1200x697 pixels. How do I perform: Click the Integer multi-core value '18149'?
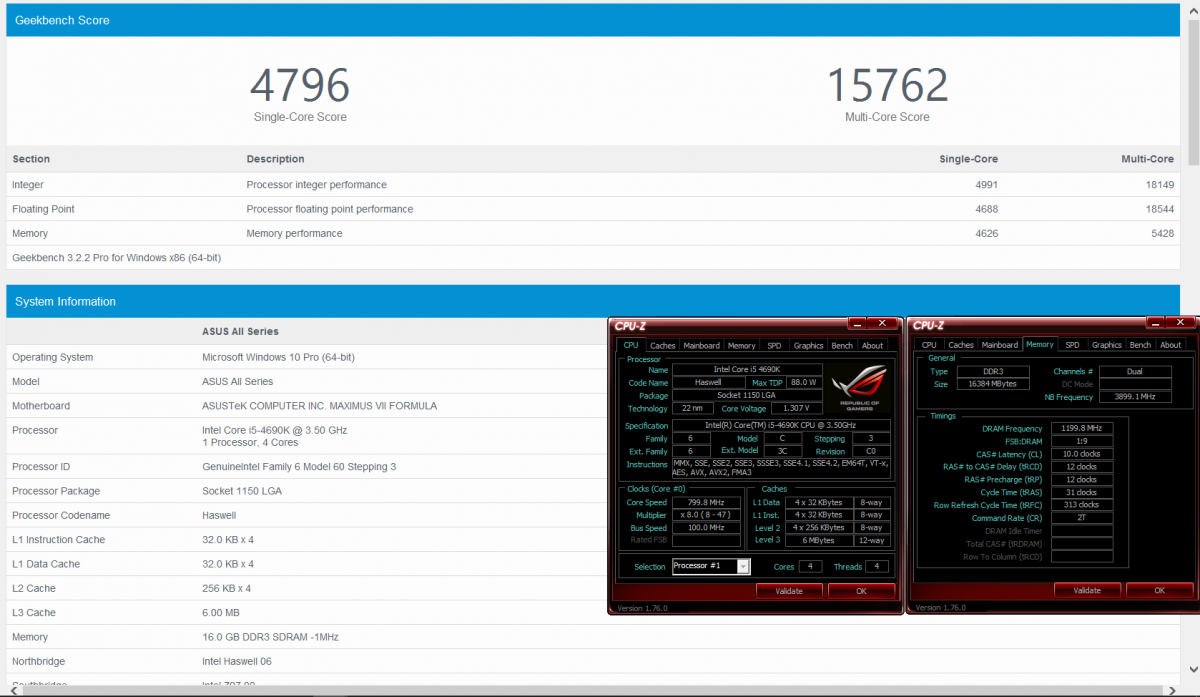coord(1158,185)
